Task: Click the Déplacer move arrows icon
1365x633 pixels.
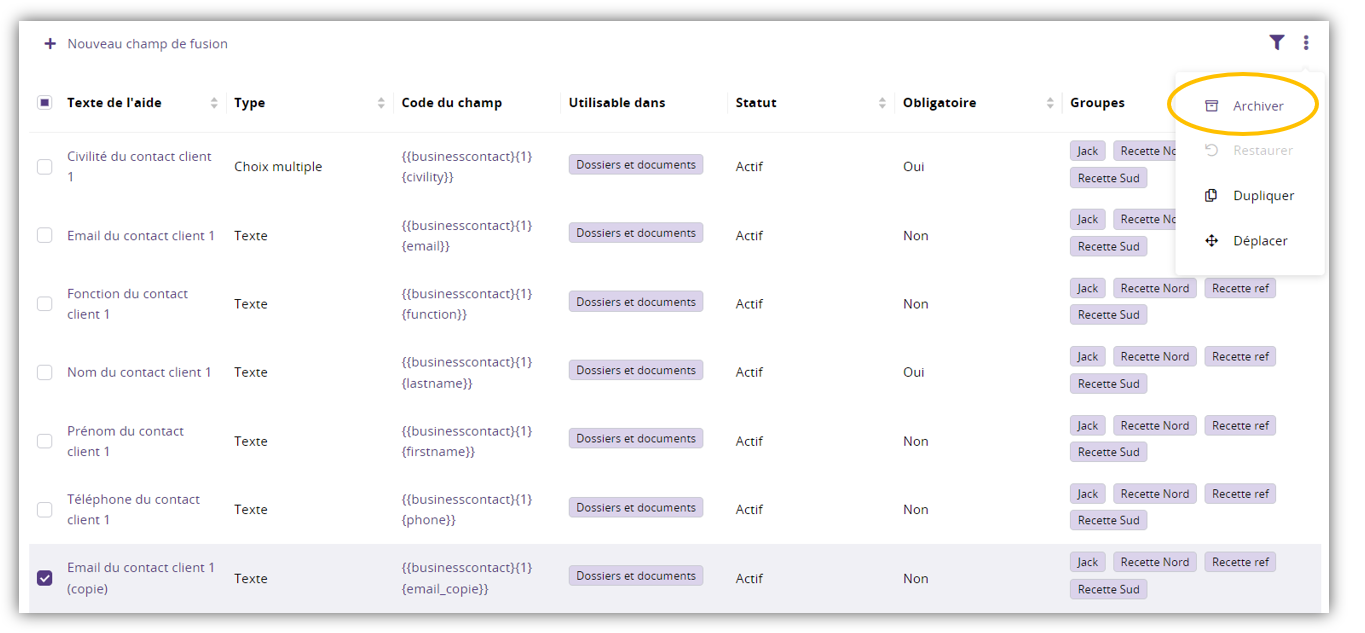Action: [1211, 241]
